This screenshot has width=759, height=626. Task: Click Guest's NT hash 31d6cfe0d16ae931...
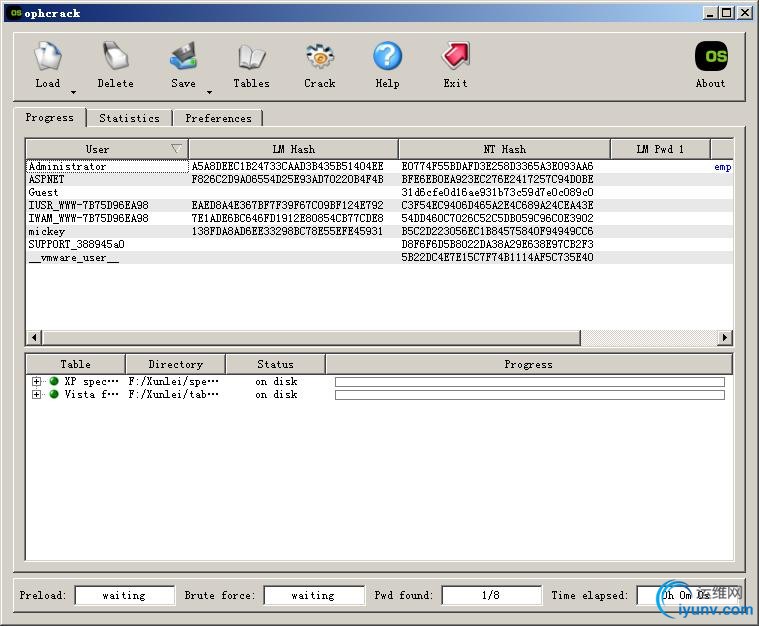497,192
